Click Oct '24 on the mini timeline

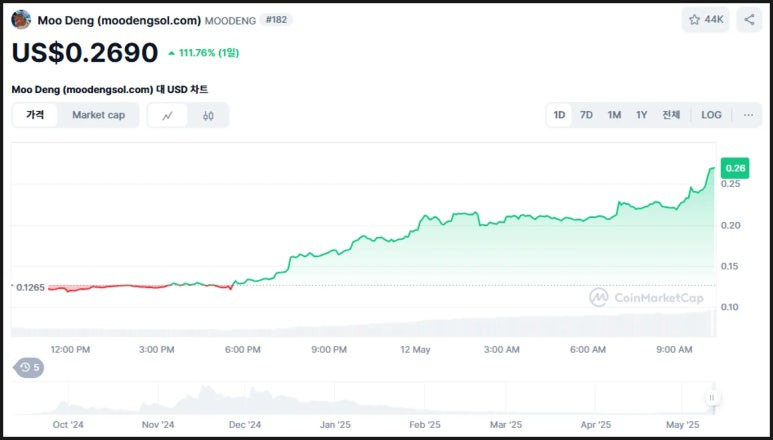(x=68, y=425)
